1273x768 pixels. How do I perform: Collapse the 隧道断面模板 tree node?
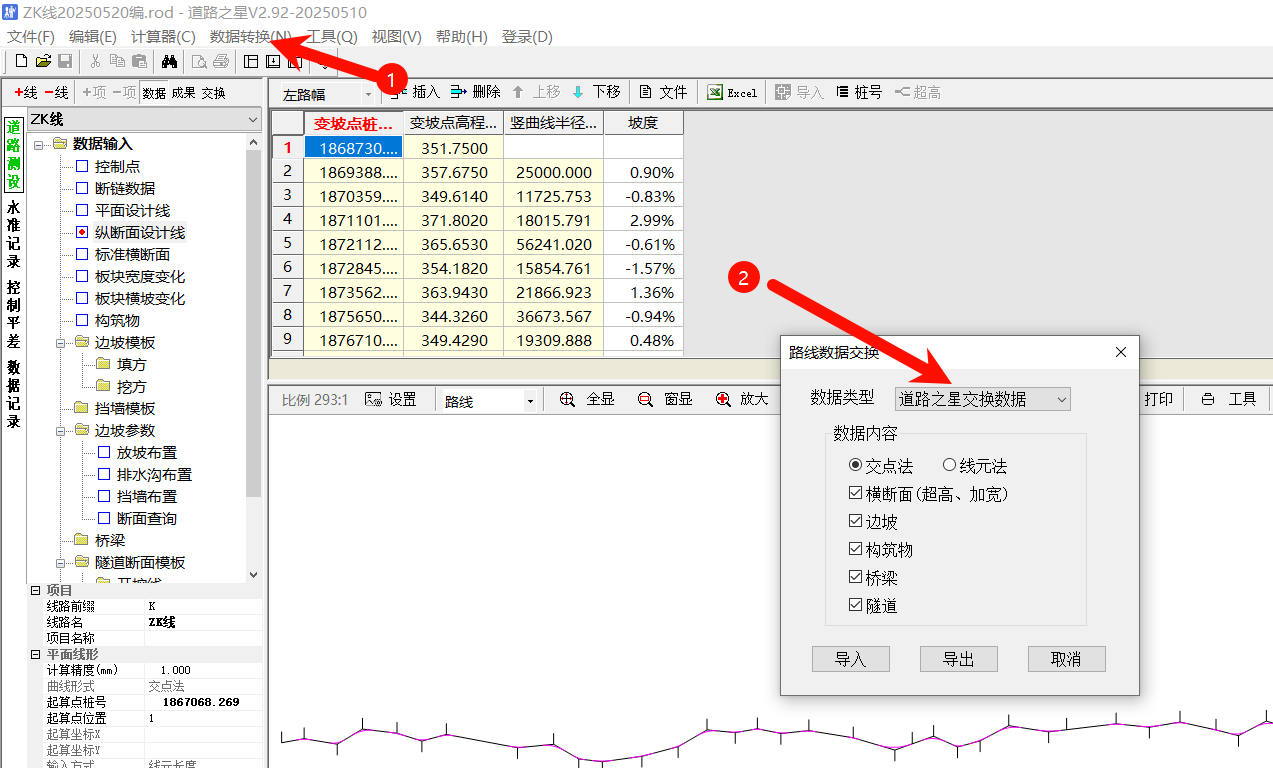click(61, 563)
